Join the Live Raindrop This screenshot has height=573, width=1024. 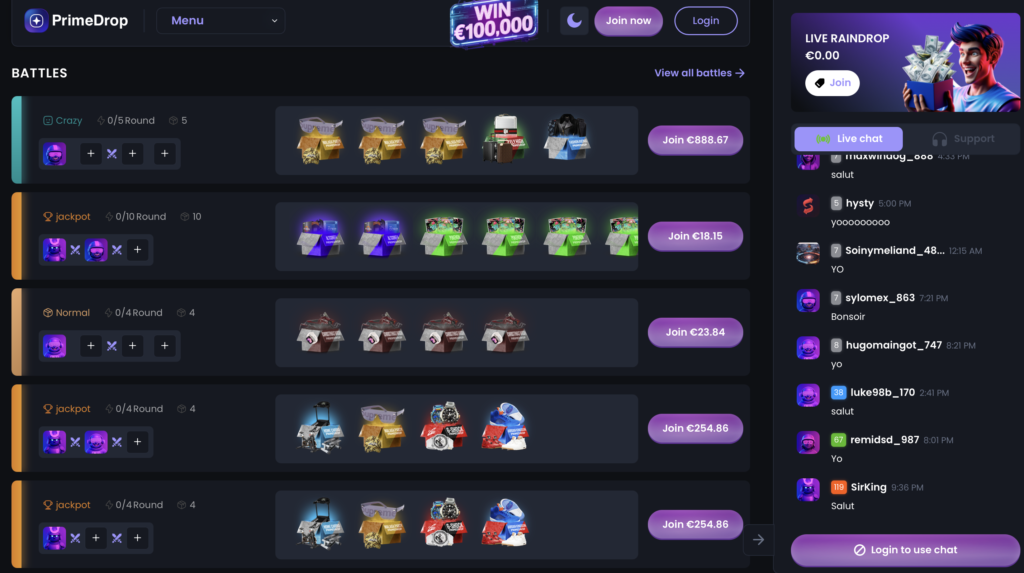[x=832, y=83]
